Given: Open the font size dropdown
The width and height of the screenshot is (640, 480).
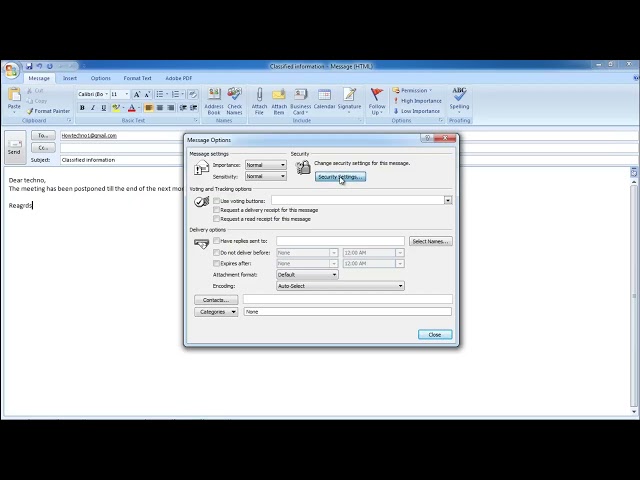Looking at the screenshot, I should pyautogui.click(x=127, y=94).
